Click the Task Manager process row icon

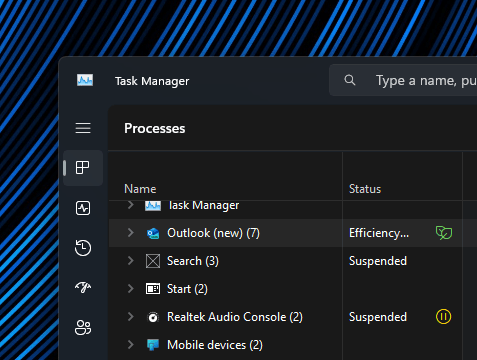pyautogui.click(x=153, y=206)
